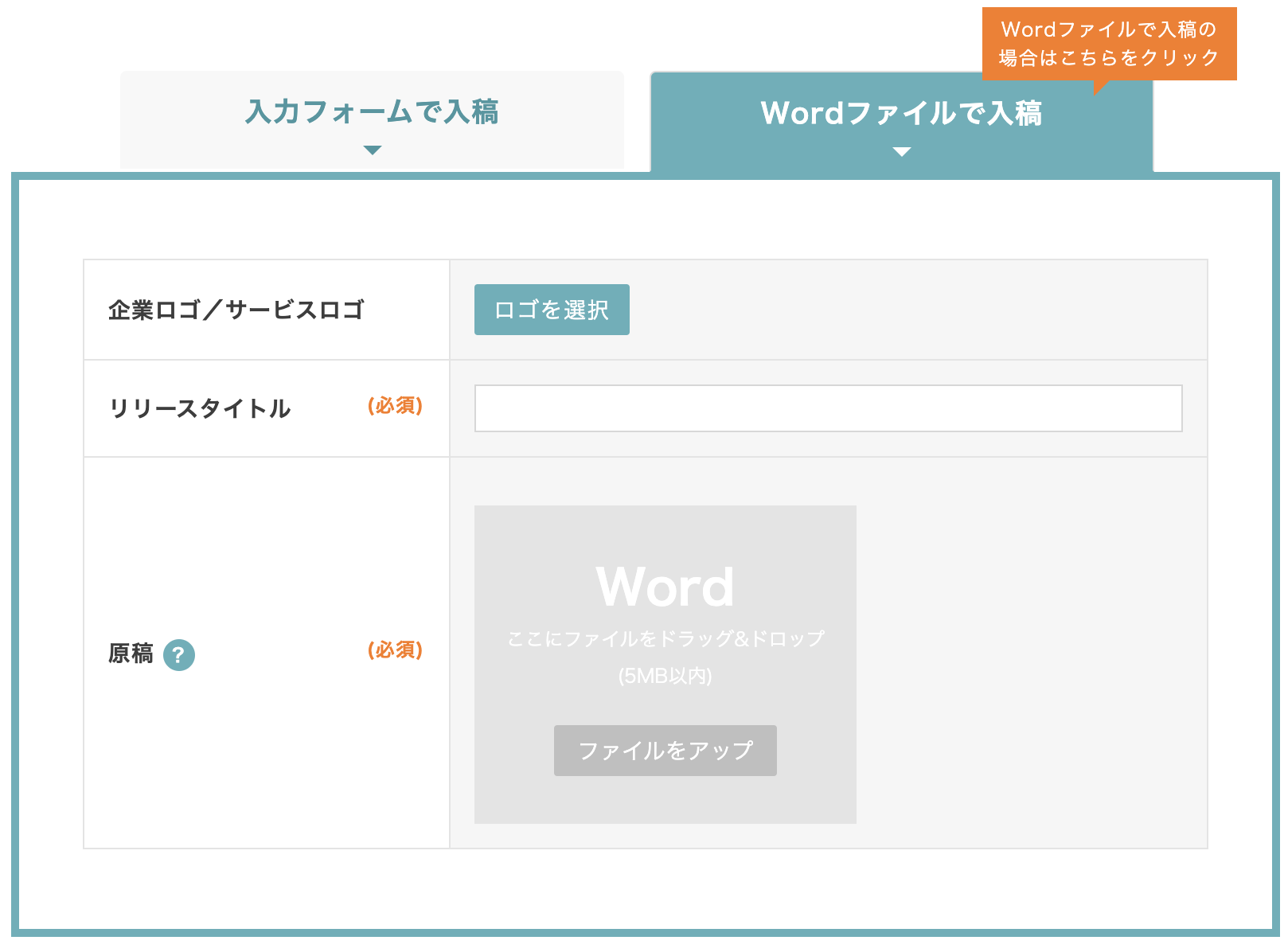The height and width of the screenshot is (952, 1288).
Task: Click the リリースタイトル field label
Action: click(200, 408)
